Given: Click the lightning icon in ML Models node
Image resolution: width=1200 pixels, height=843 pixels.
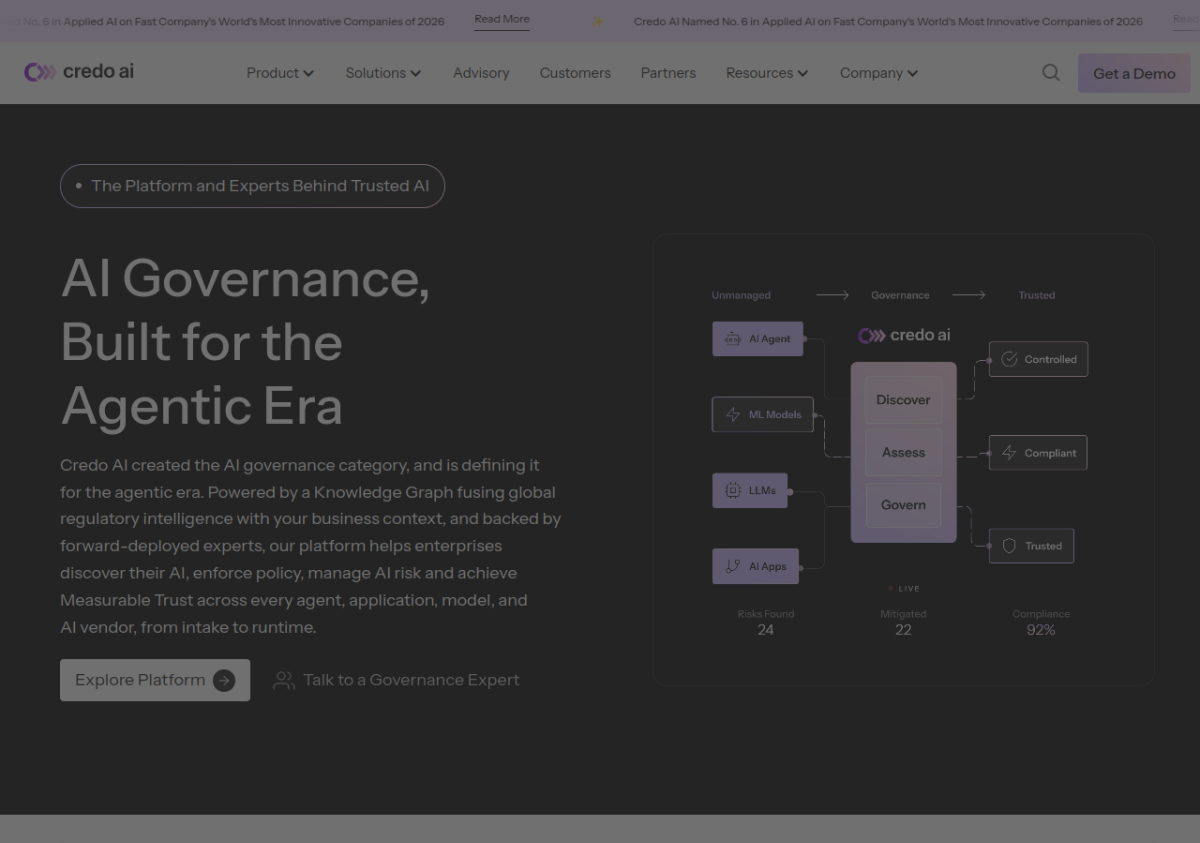Looking at the screenshot, I should pos(733,415).
